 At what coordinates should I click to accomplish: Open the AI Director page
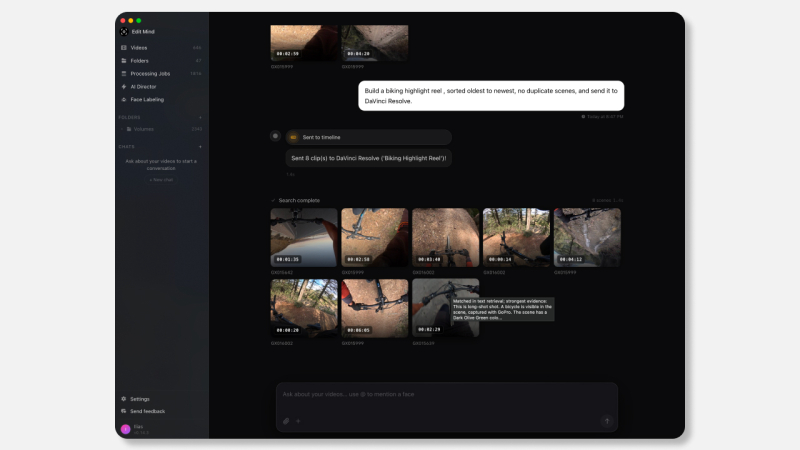(161, 87)
